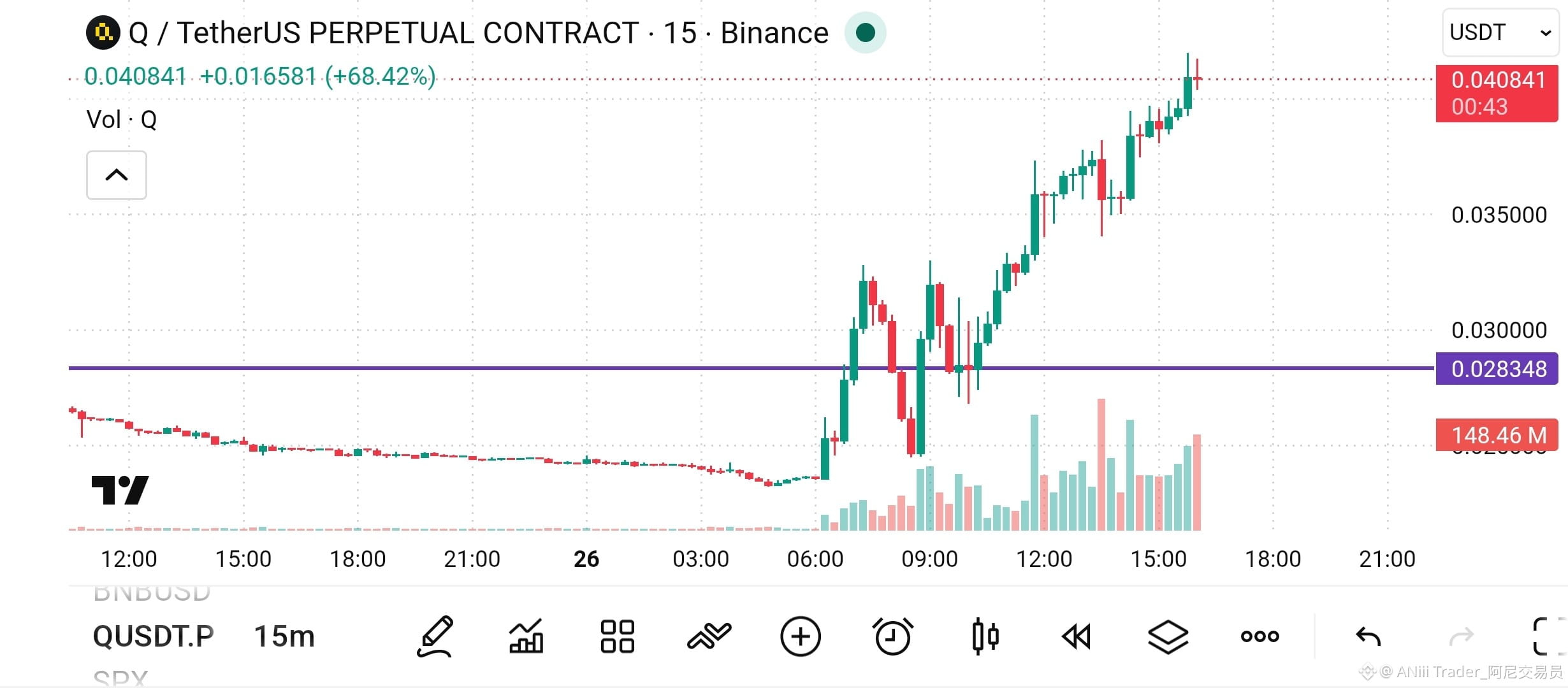Change the 15m timeframe selector

[284, 636]
